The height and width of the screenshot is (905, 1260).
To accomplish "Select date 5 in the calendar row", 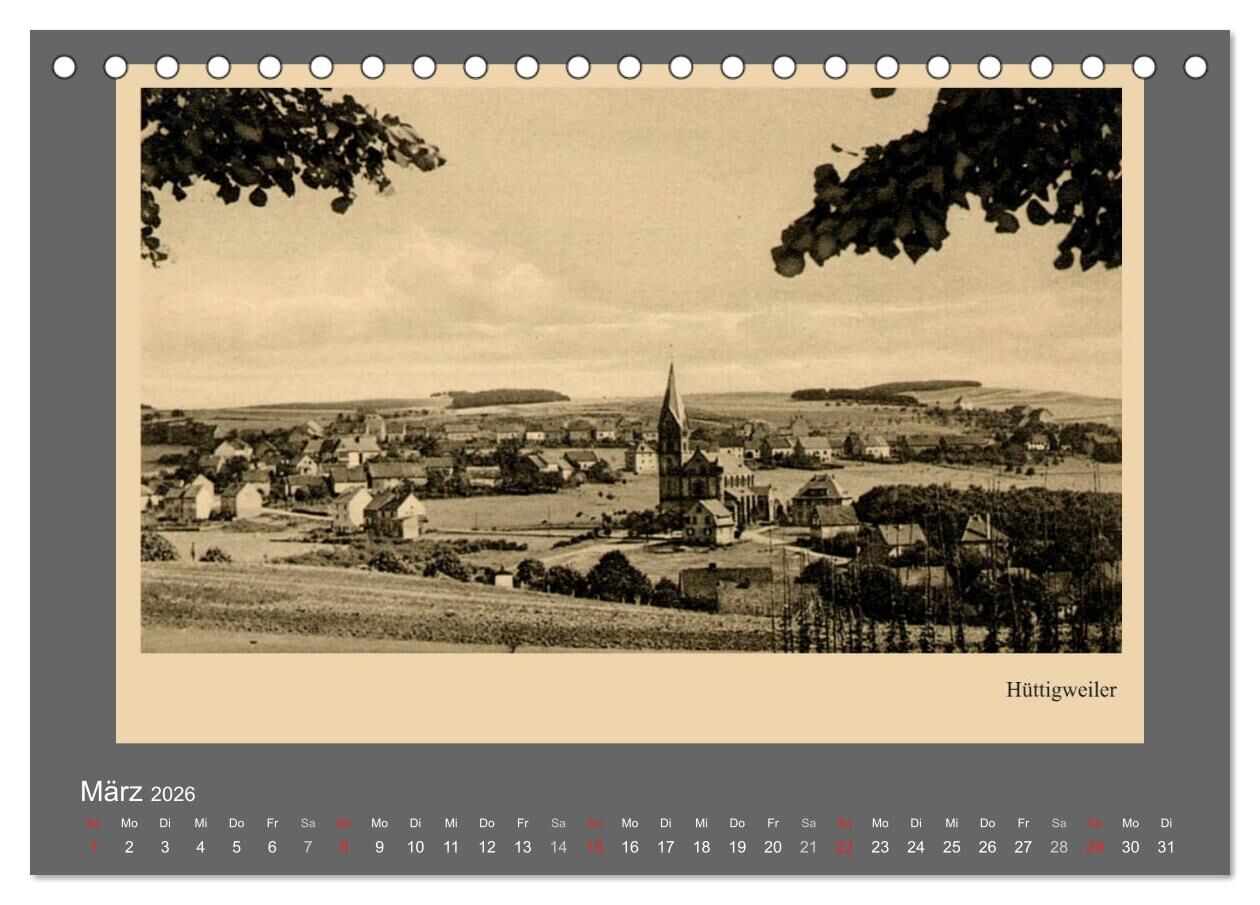I will pyautogui.click(x=236, y=847).
